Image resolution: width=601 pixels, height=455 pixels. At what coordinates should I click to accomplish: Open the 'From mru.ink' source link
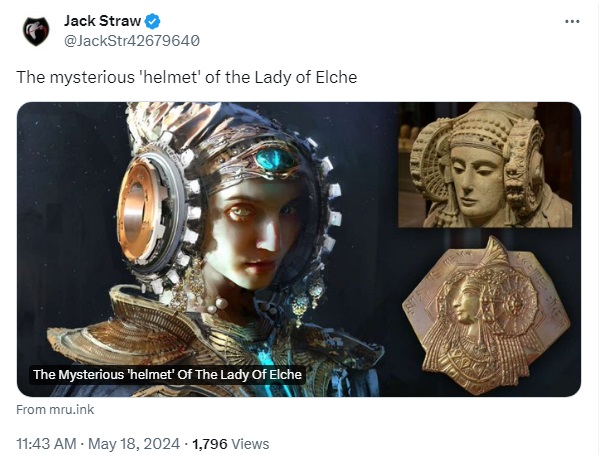[55, 409]
